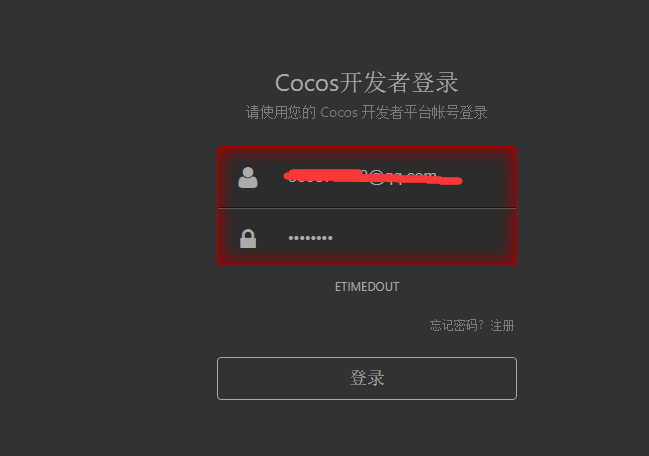Image resolution: width=649 pixels, height=456 pixels.
Task: Focus the email account input field
Action: [x=367, y=178]
